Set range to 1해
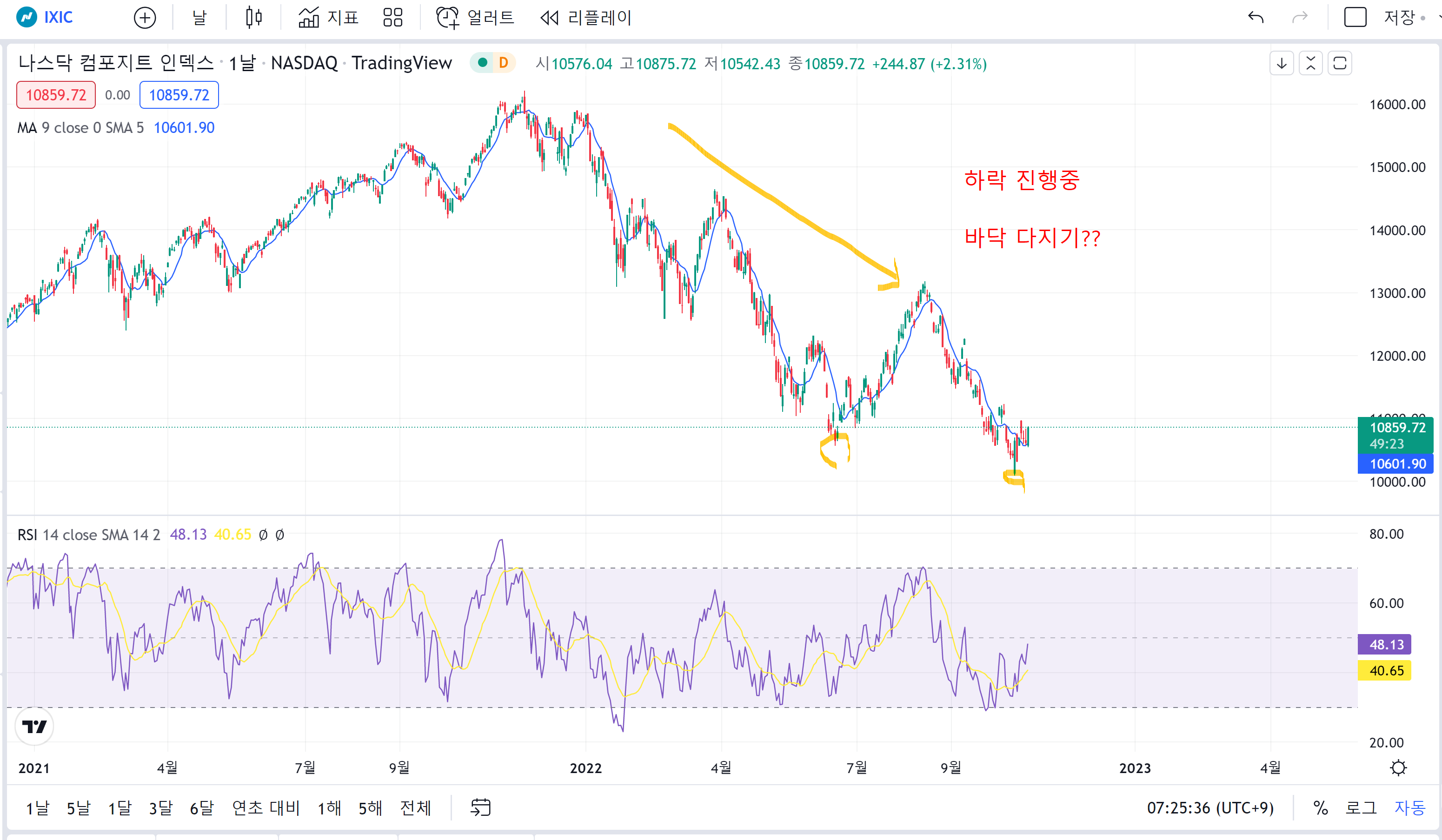The height and width of the screenshot is (840, 1442). pyautogui.click(x=330, y=808)
